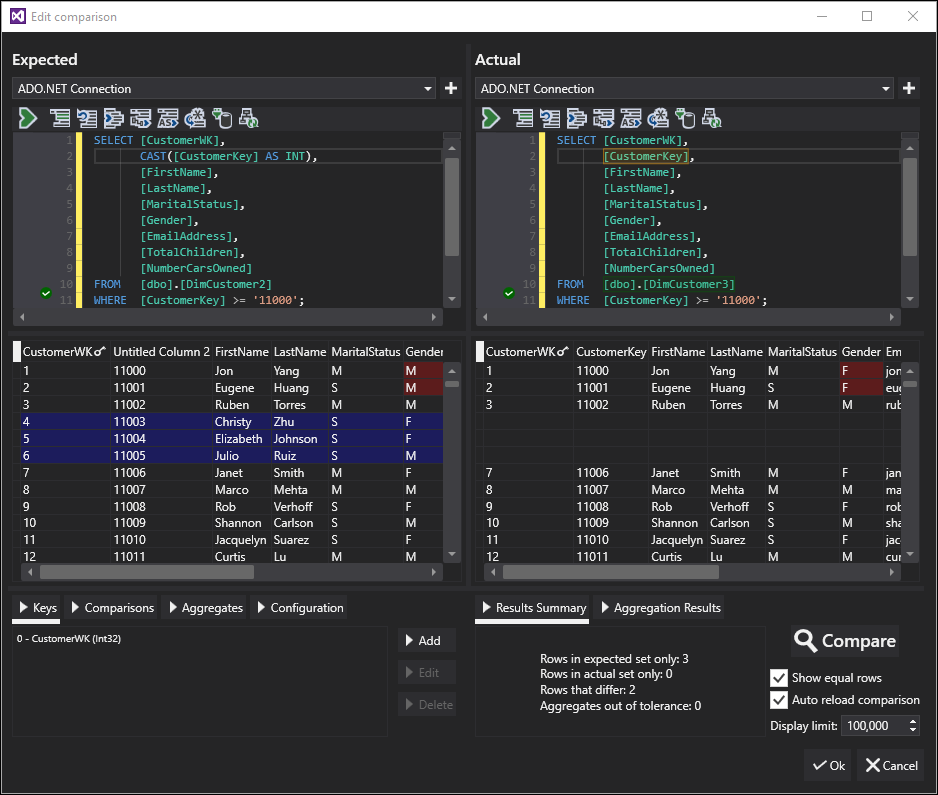The image size is (938, 795).
Task: Click the Delete key button
Action: click(427, 705)
